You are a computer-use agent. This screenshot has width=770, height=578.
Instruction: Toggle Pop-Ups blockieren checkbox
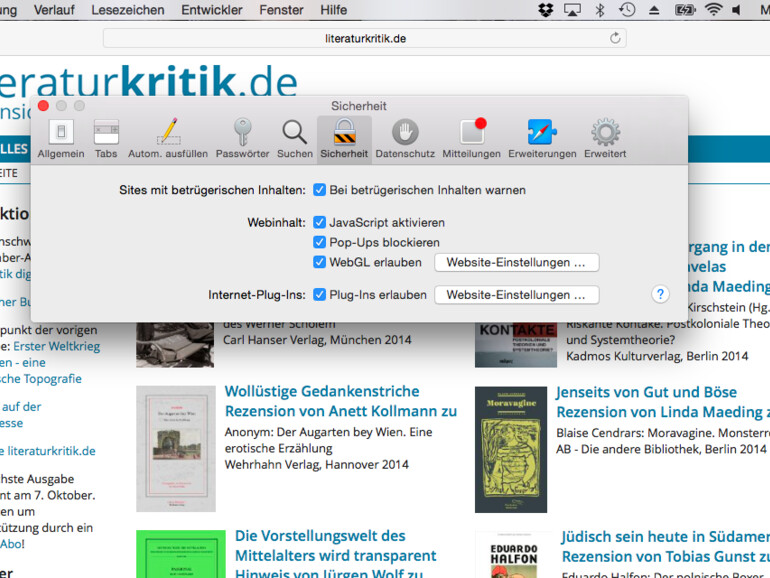320,242
